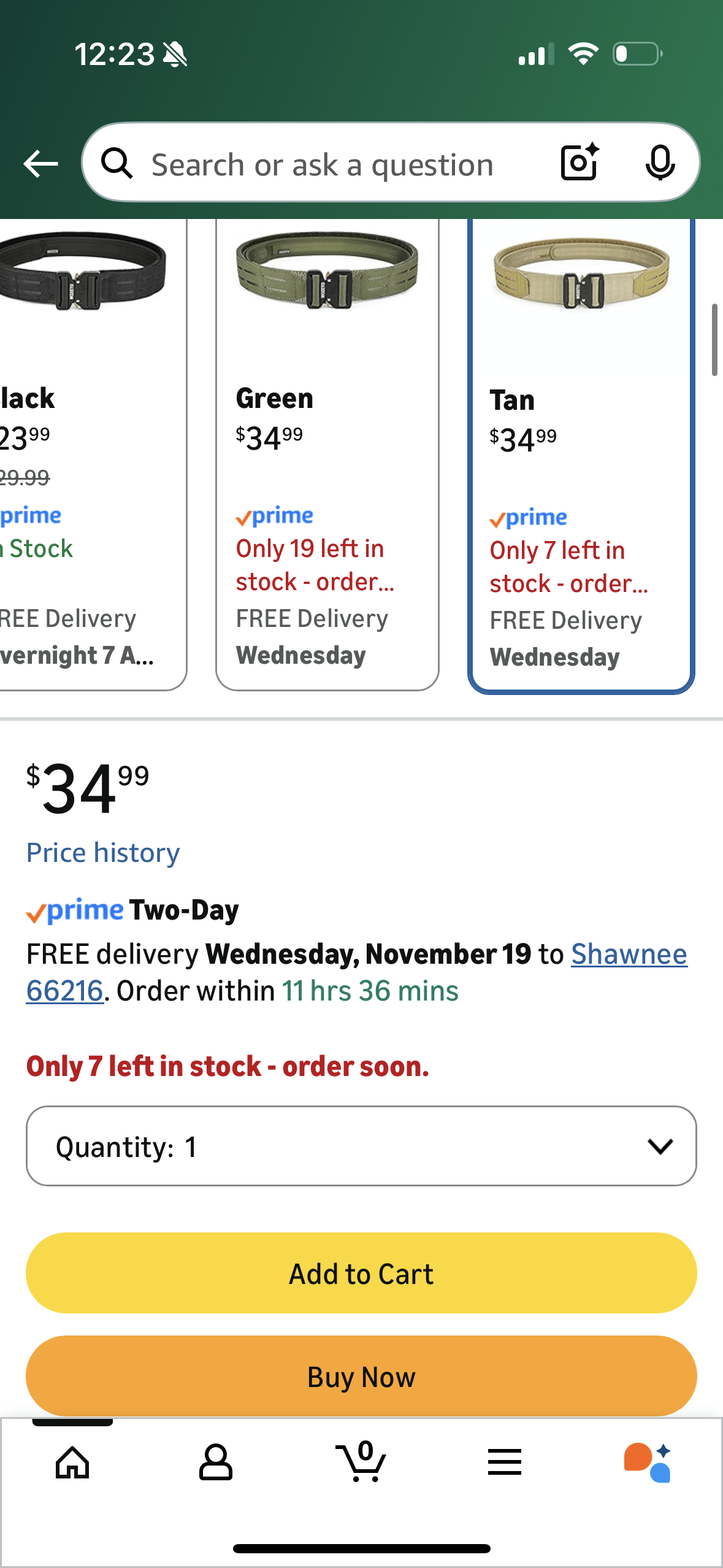The height and width of the screenshot is (1568, 723).
Task: Open the Price history link
Action: pyautogui.click(x=103, y=853)
